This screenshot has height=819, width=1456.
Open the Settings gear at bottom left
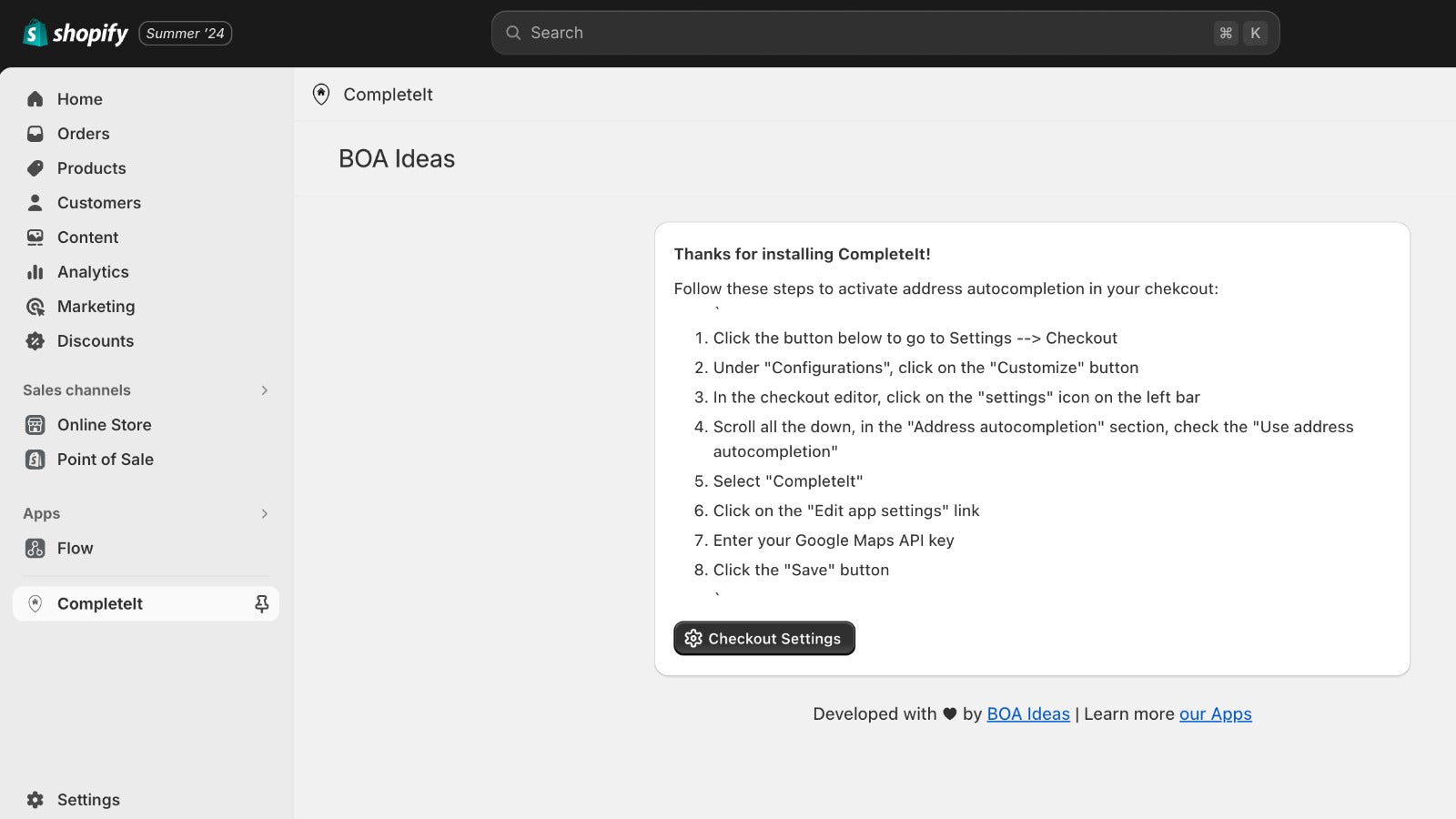(x=35, y=799)
